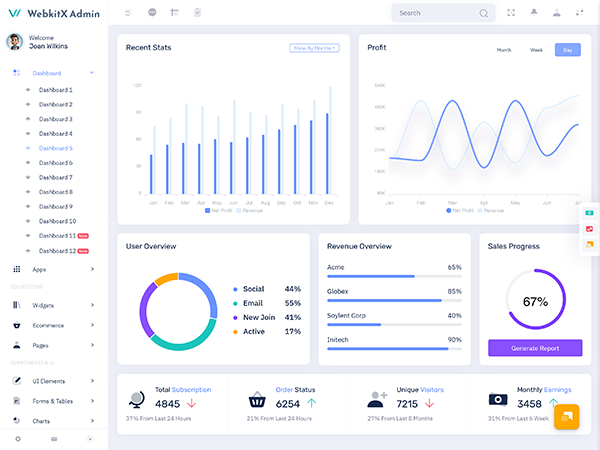
Task: Click the mail icon at sidebar bottom
Action: 54,439
